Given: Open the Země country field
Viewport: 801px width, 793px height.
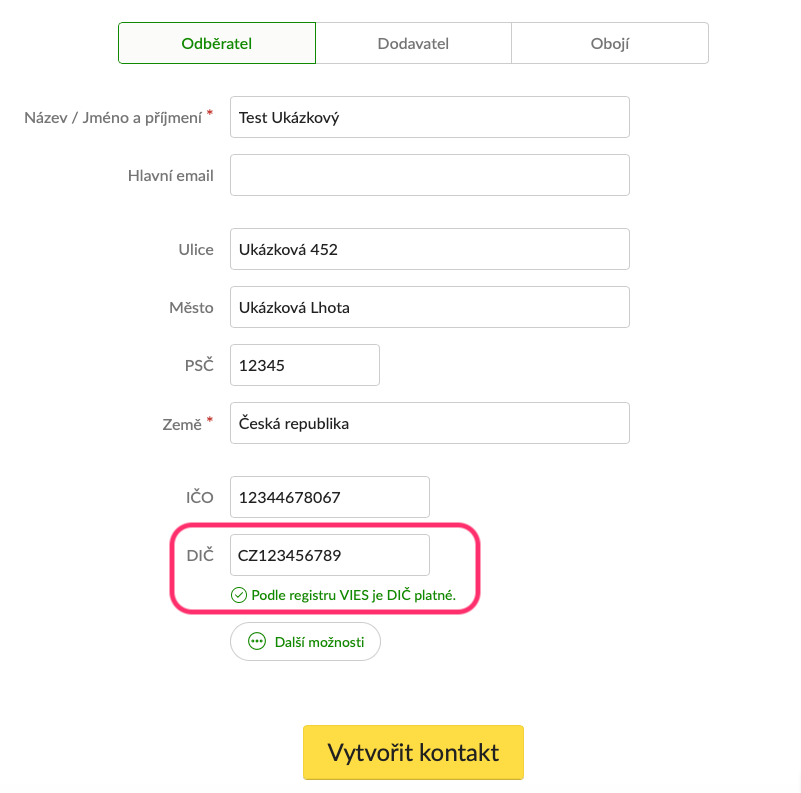Looking at the screenshot, I should 430,423.
